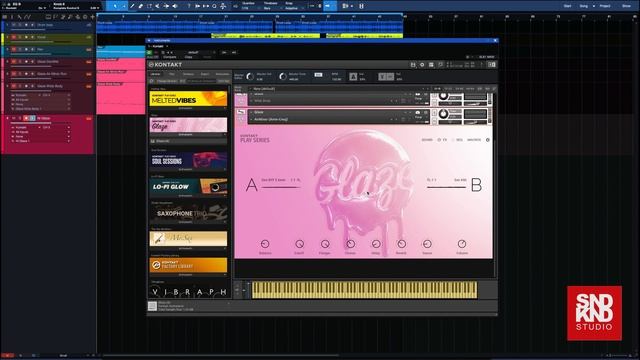
Task: Click the Copy button in the plugin header
Action: tap(188, 57)
